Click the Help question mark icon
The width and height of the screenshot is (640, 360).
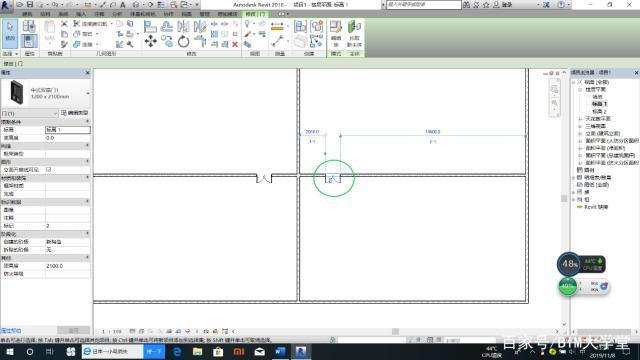pos(561,4)
